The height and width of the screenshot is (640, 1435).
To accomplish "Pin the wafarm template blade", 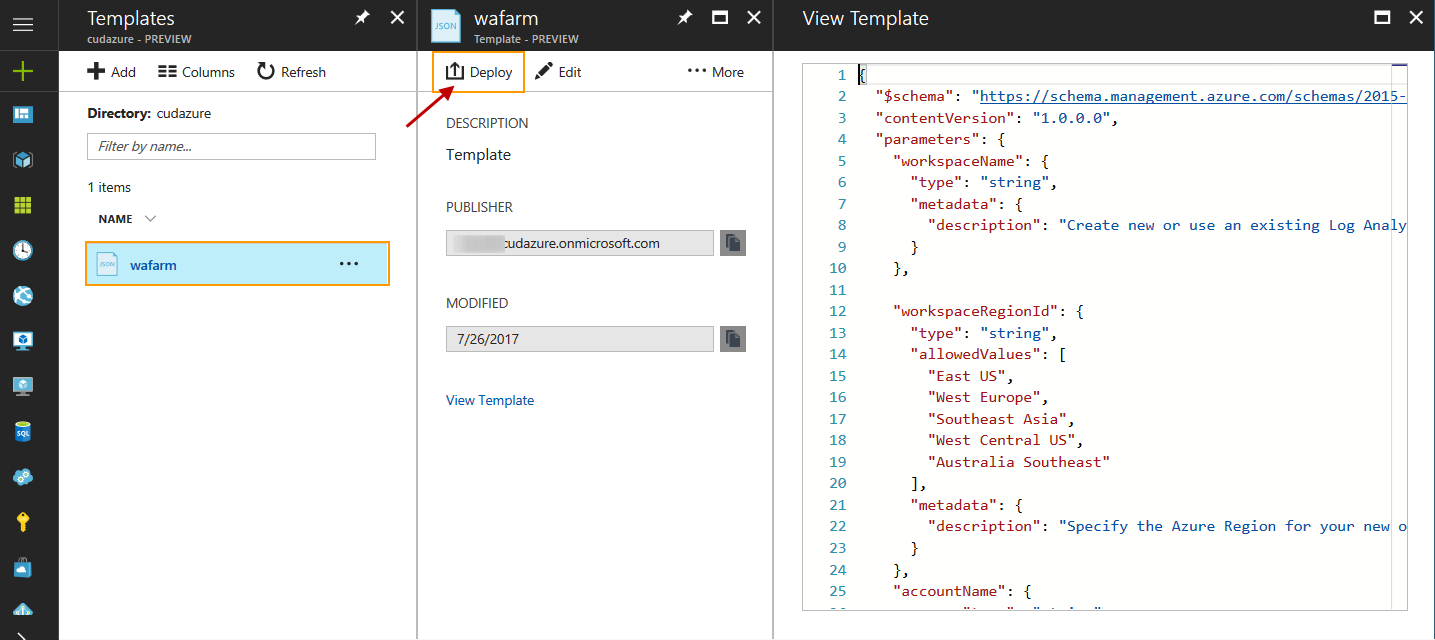I will [x=684, y=17].
